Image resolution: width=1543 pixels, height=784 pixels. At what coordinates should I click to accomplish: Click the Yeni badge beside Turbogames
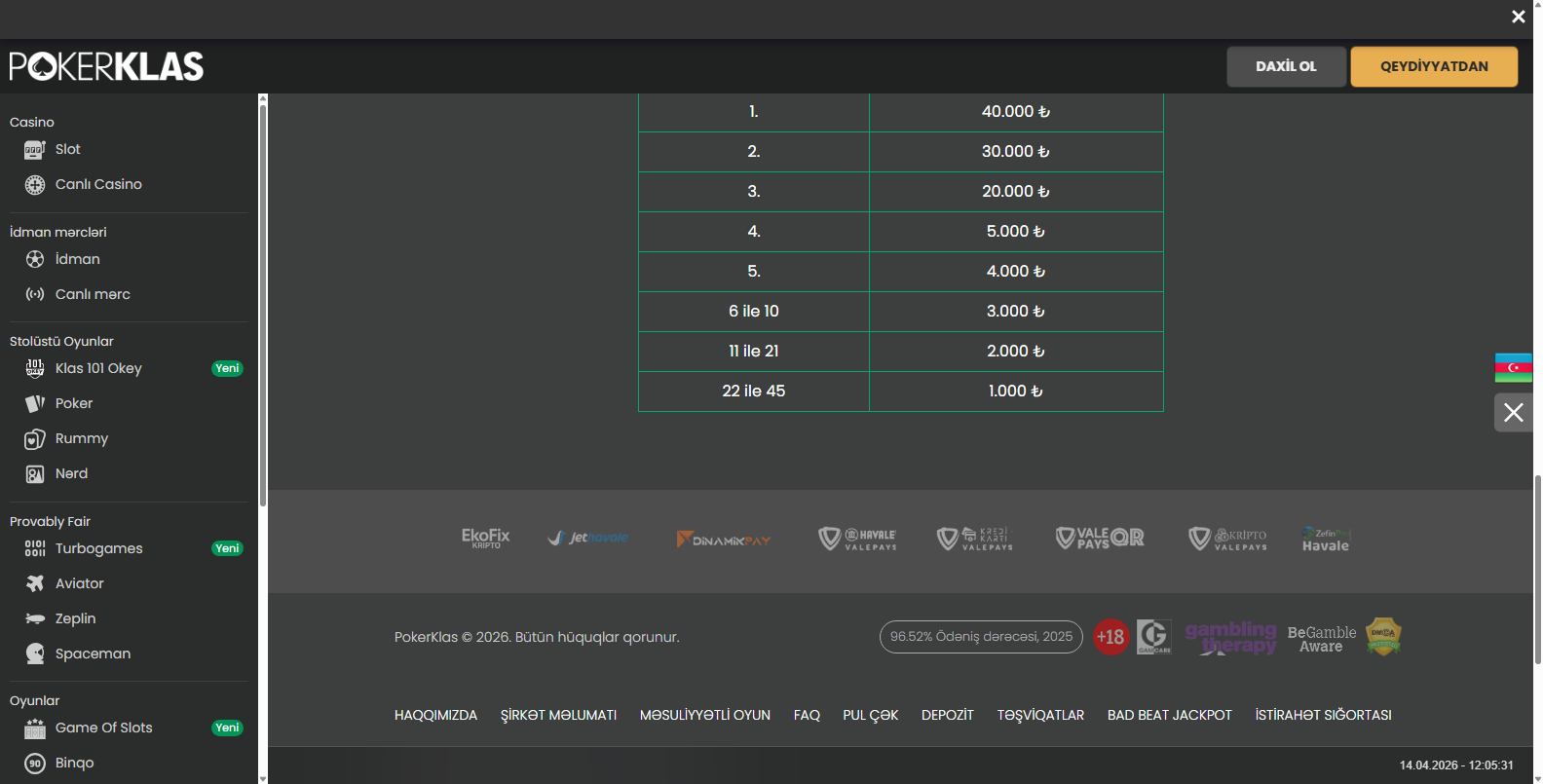click(227, 548)
